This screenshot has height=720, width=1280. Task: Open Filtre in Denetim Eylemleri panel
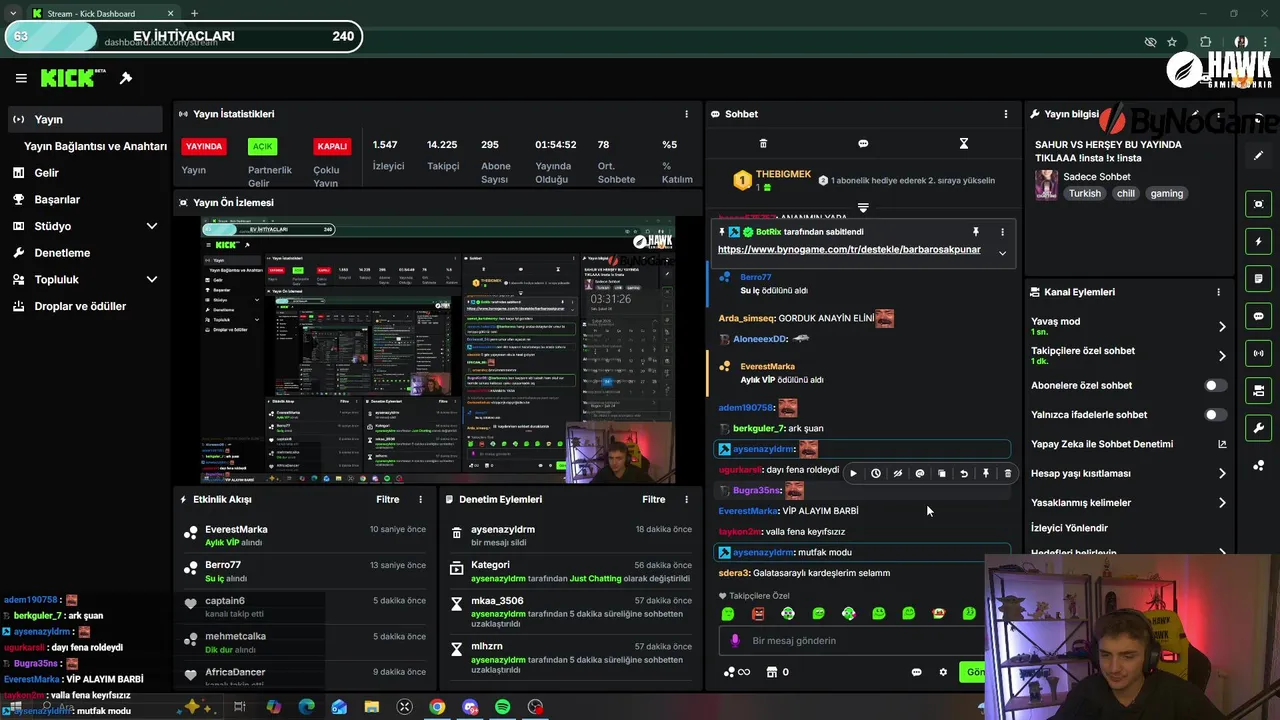(x=653, y=499)
